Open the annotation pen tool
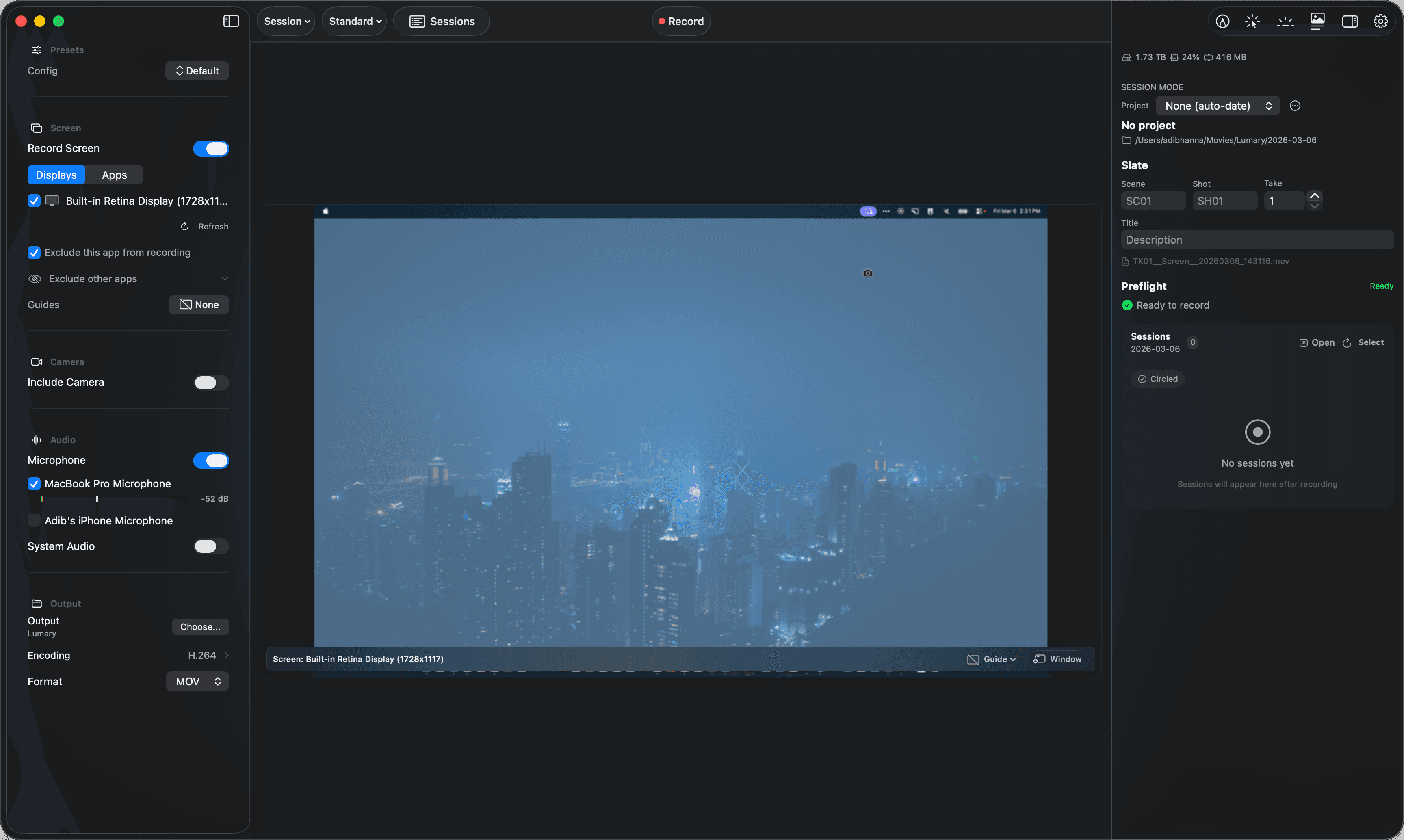Screen dimensions: 1404x840 pos(1223,21)
